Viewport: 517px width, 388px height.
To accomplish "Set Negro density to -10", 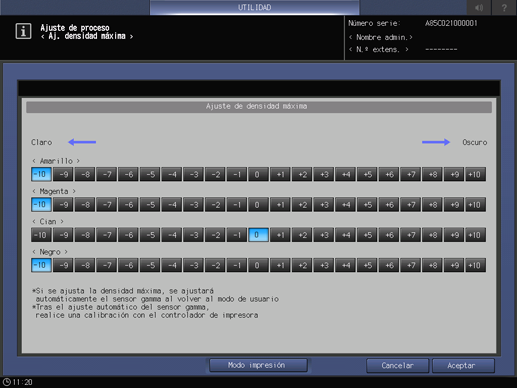I will (41, 265).
